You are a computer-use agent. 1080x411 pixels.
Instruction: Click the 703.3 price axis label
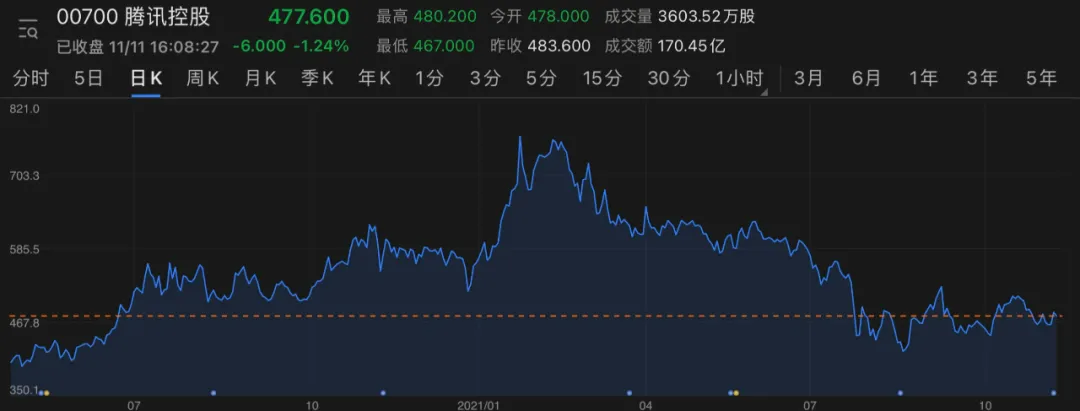(25, 176)
